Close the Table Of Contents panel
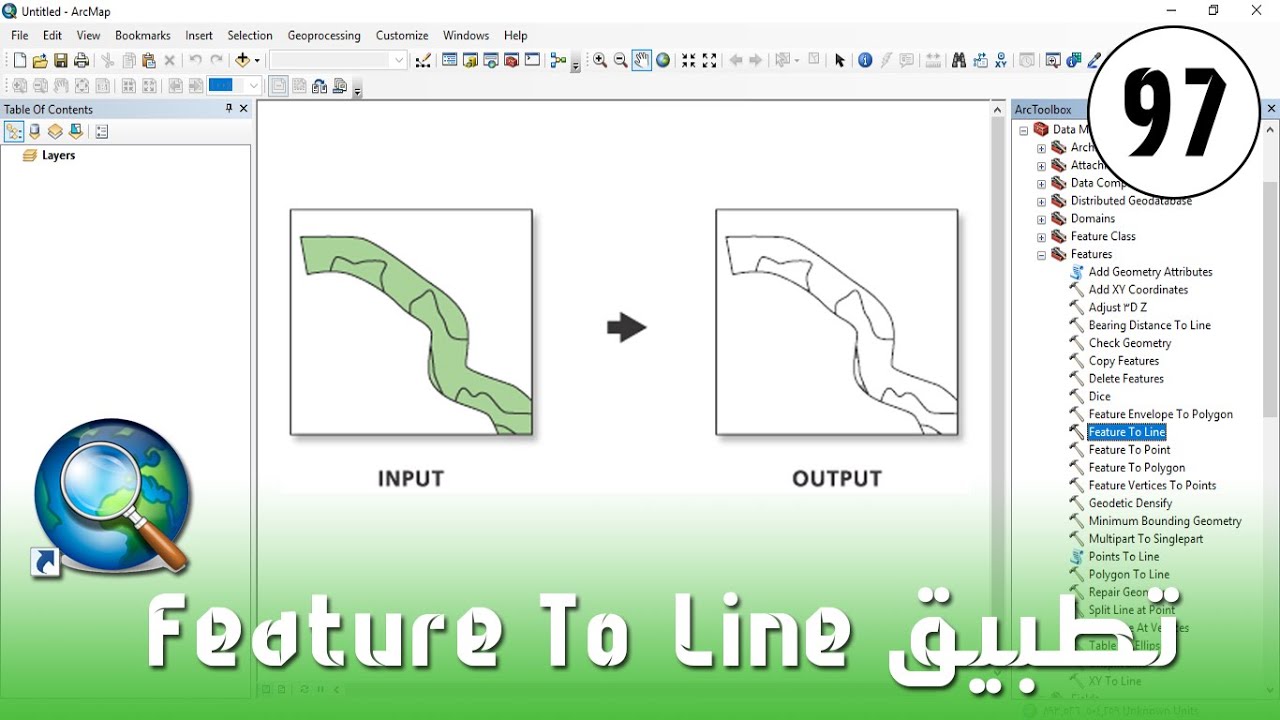 click(243, 108)
